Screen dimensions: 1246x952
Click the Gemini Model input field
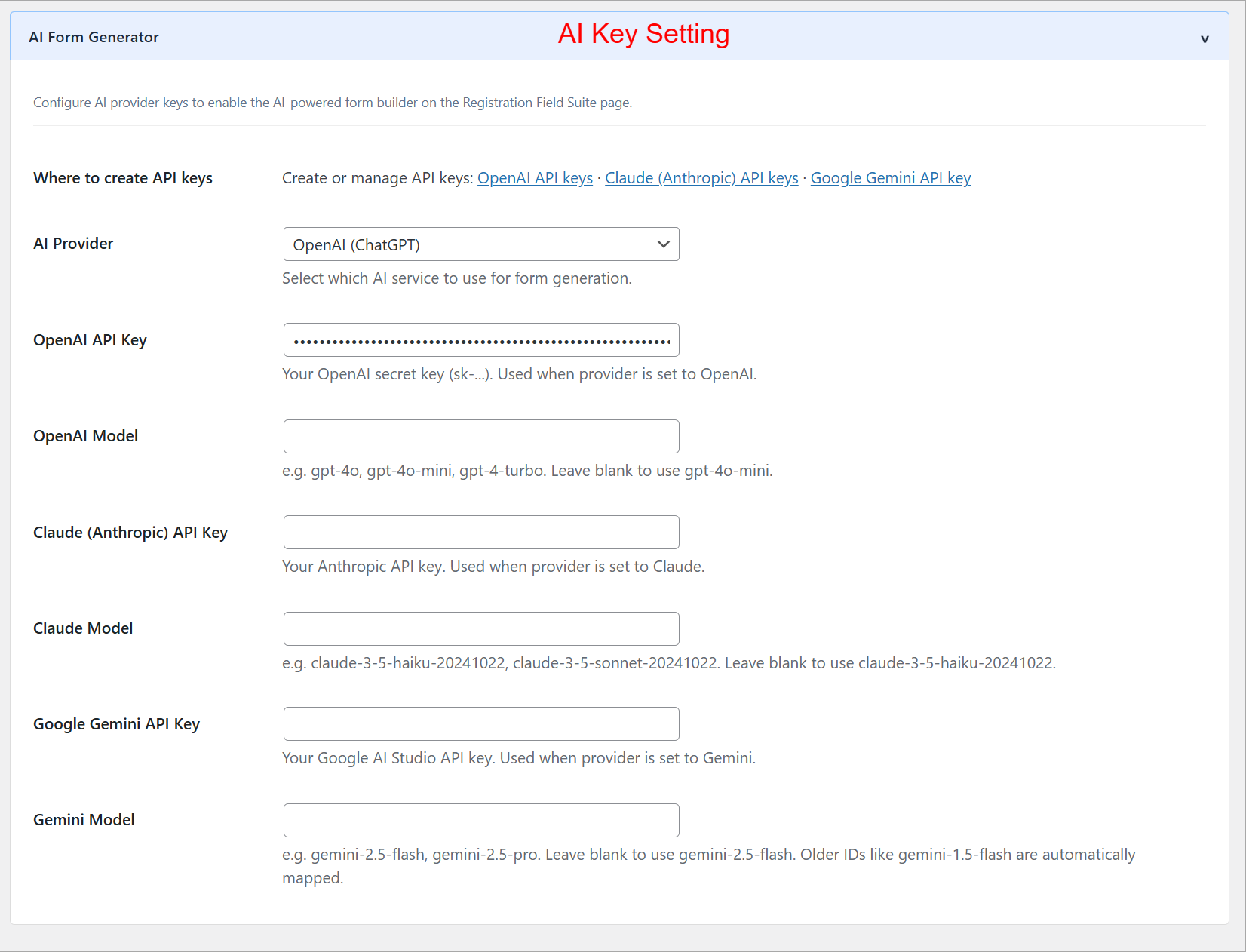[481, 821]
